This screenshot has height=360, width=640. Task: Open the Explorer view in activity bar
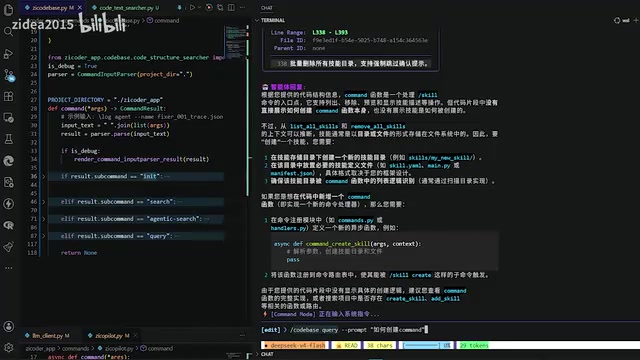[x=9, y=10]
